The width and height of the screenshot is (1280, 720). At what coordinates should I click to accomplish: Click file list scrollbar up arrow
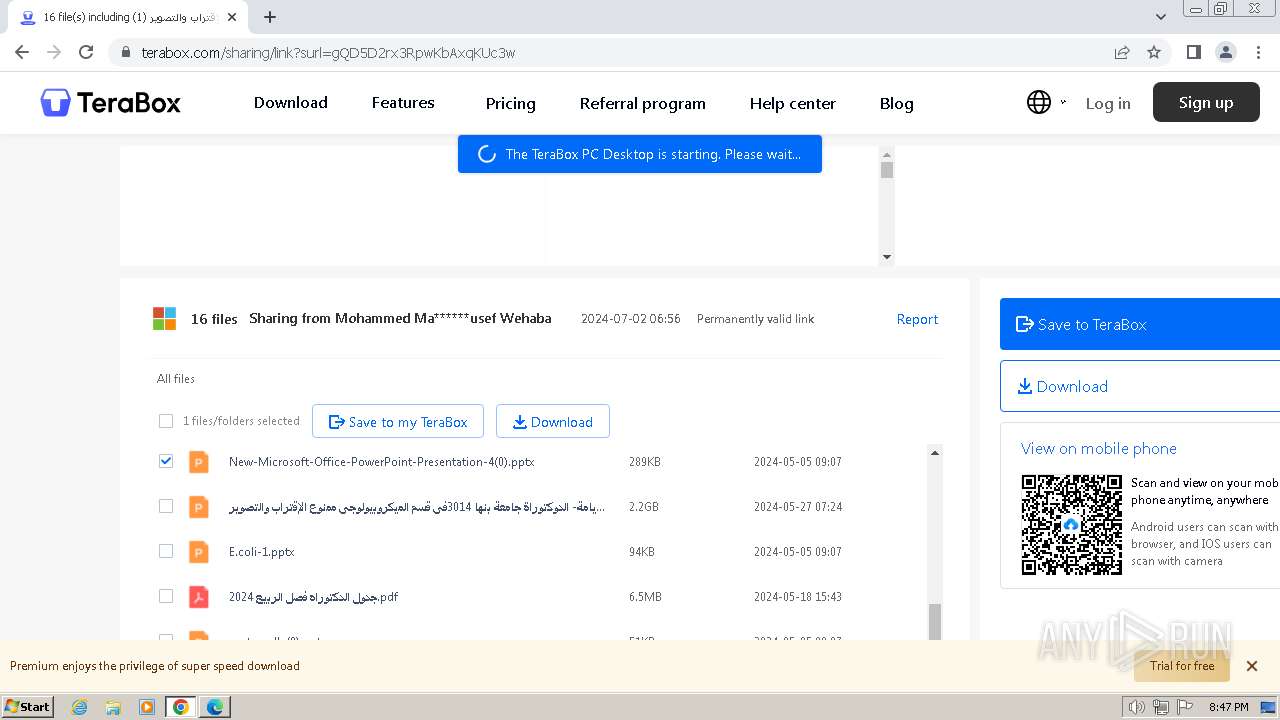pyautogui.click(x=935, y=453)
